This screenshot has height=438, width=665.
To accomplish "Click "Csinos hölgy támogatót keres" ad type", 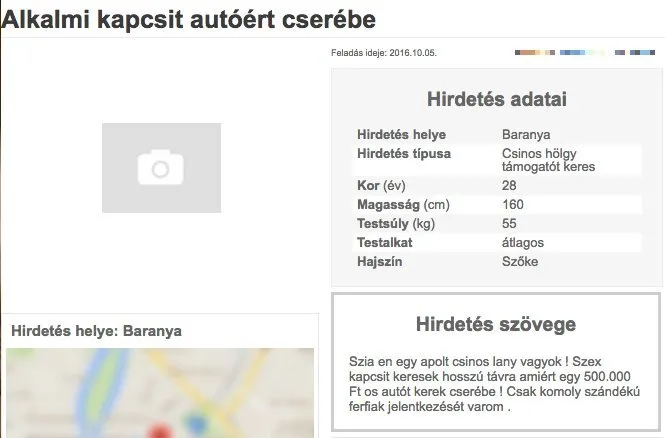I will point(548,160).
